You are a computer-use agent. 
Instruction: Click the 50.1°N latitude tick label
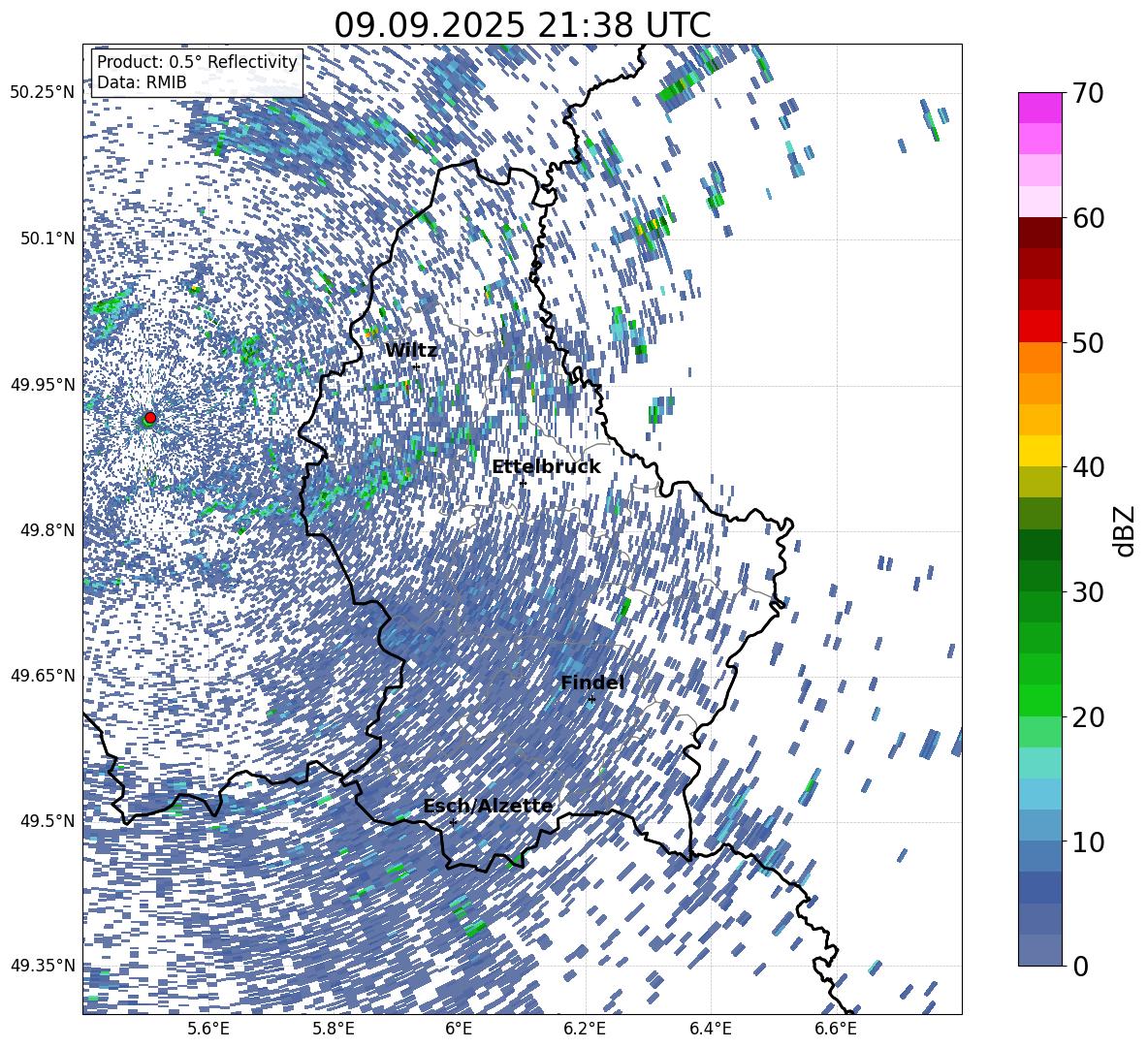(x=48, y=238)
